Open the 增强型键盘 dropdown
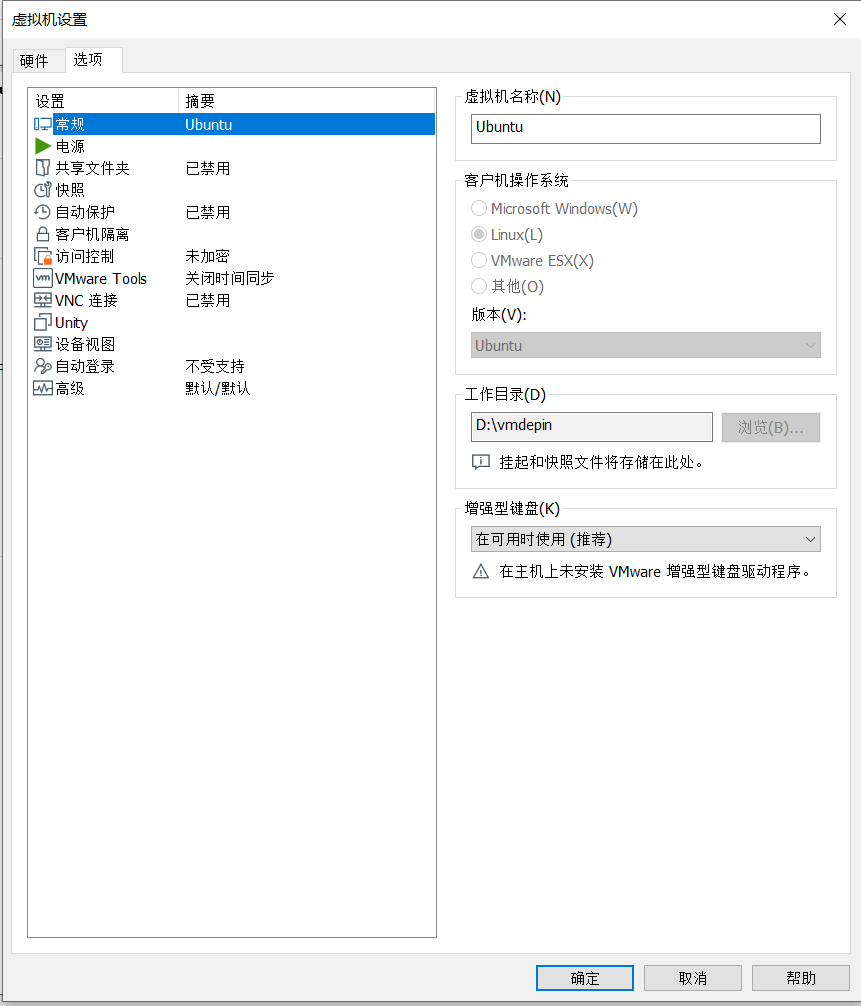The image size is (861, 1006). 645,539
